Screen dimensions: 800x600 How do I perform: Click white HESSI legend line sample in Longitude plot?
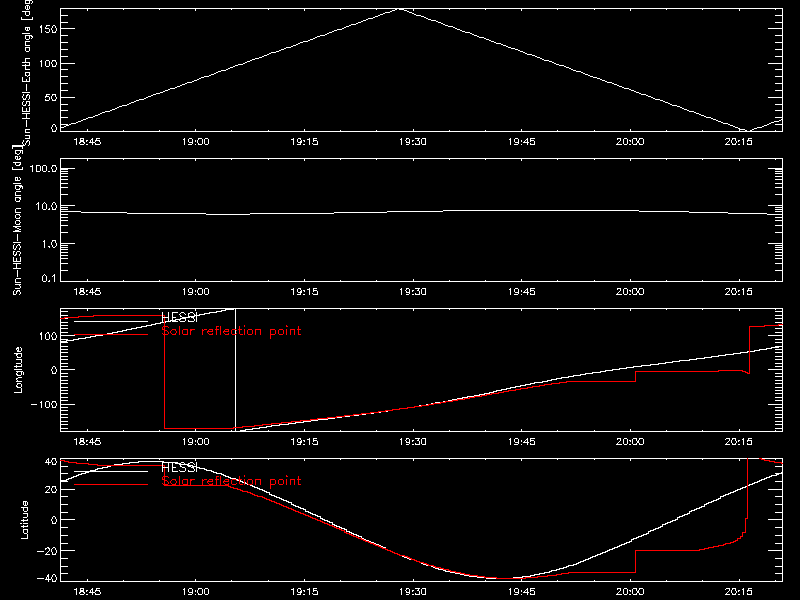[111, 321]
